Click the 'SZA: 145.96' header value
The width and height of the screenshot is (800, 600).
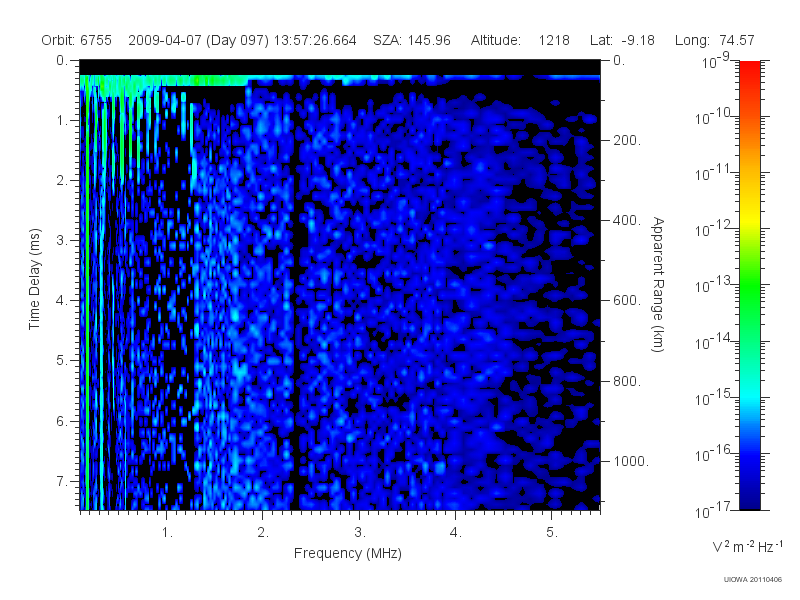[412, 40]
